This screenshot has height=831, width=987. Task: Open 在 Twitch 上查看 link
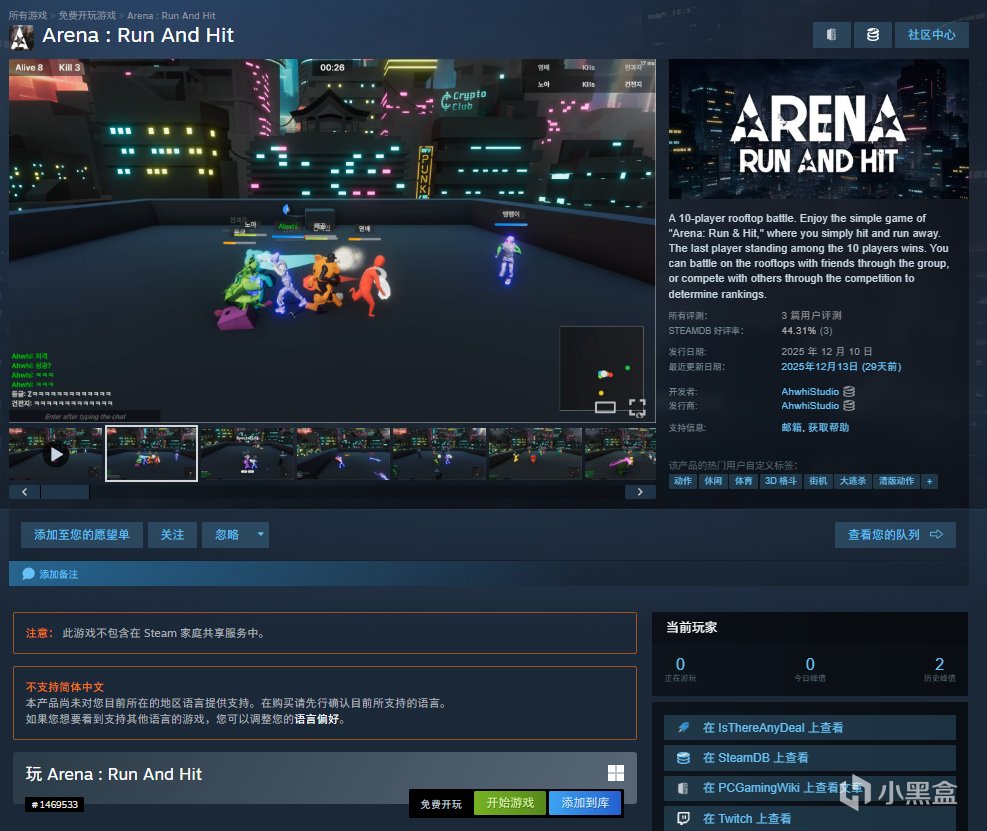(809, 818)
